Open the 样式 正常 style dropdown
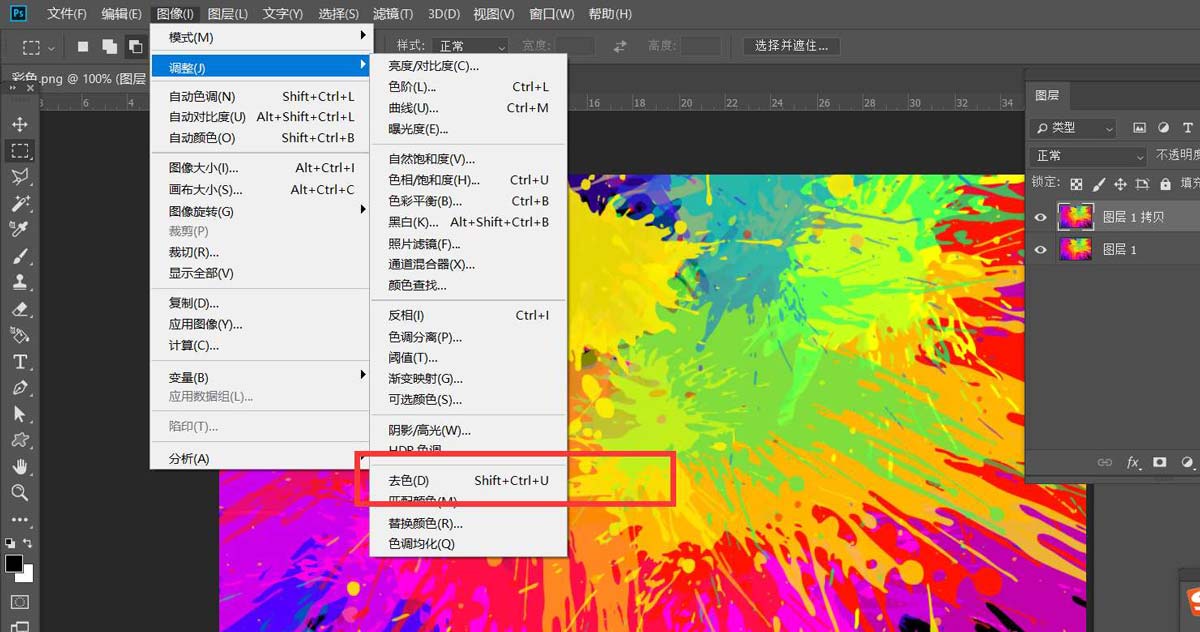This screenshot has width=1200, height=632. click(470, 46)
